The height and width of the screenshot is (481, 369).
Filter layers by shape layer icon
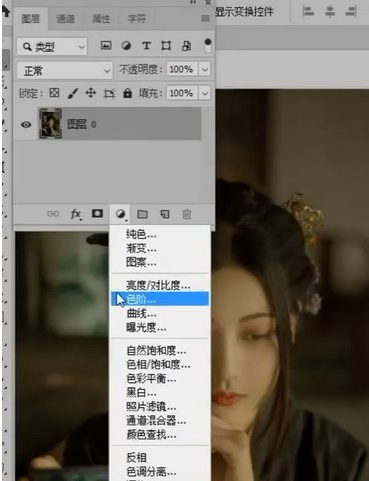coord(166,46)
